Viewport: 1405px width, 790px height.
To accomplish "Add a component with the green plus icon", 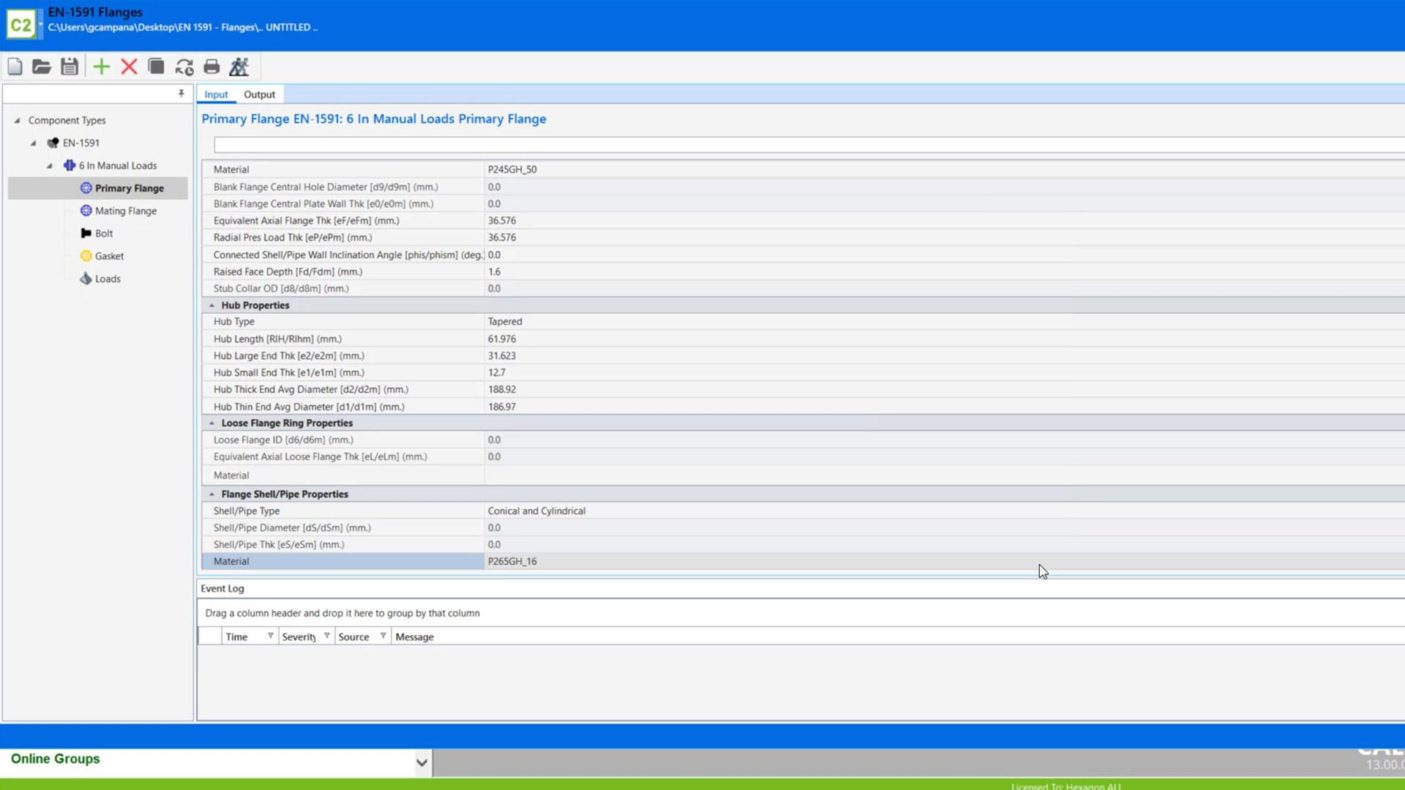I will coord(101,67).
